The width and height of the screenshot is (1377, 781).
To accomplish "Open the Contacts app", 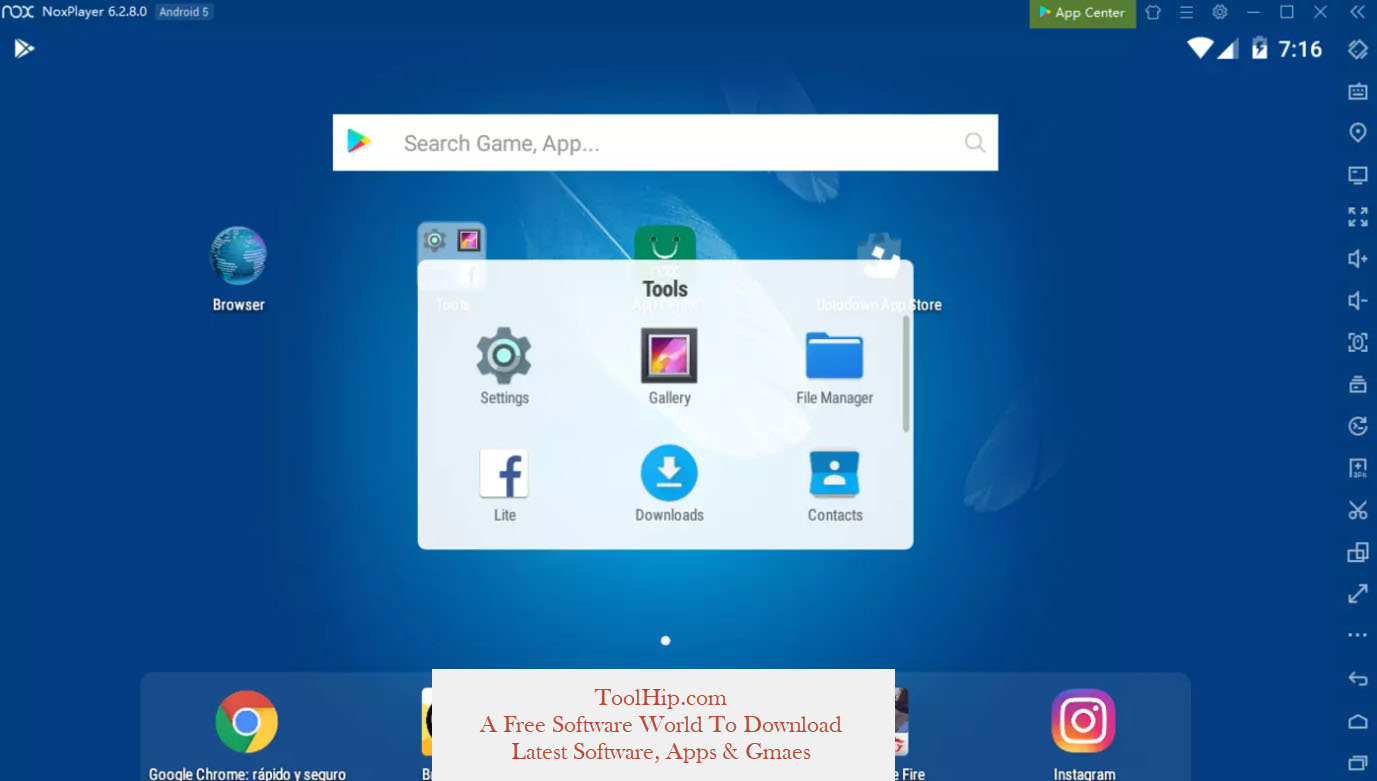I will coord(834,473).
